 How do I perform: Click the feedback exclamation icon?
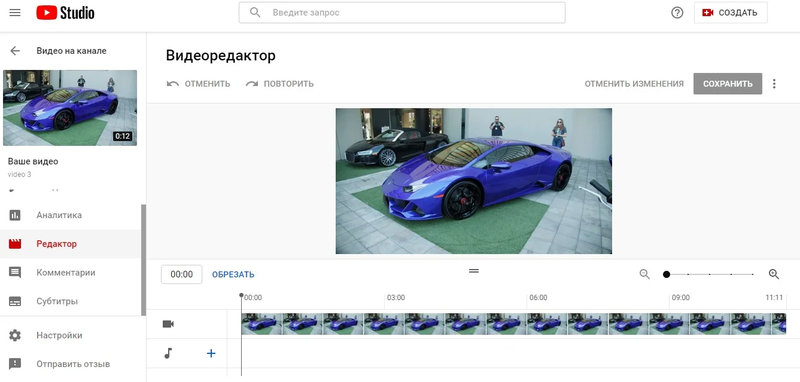coord(15,364)
